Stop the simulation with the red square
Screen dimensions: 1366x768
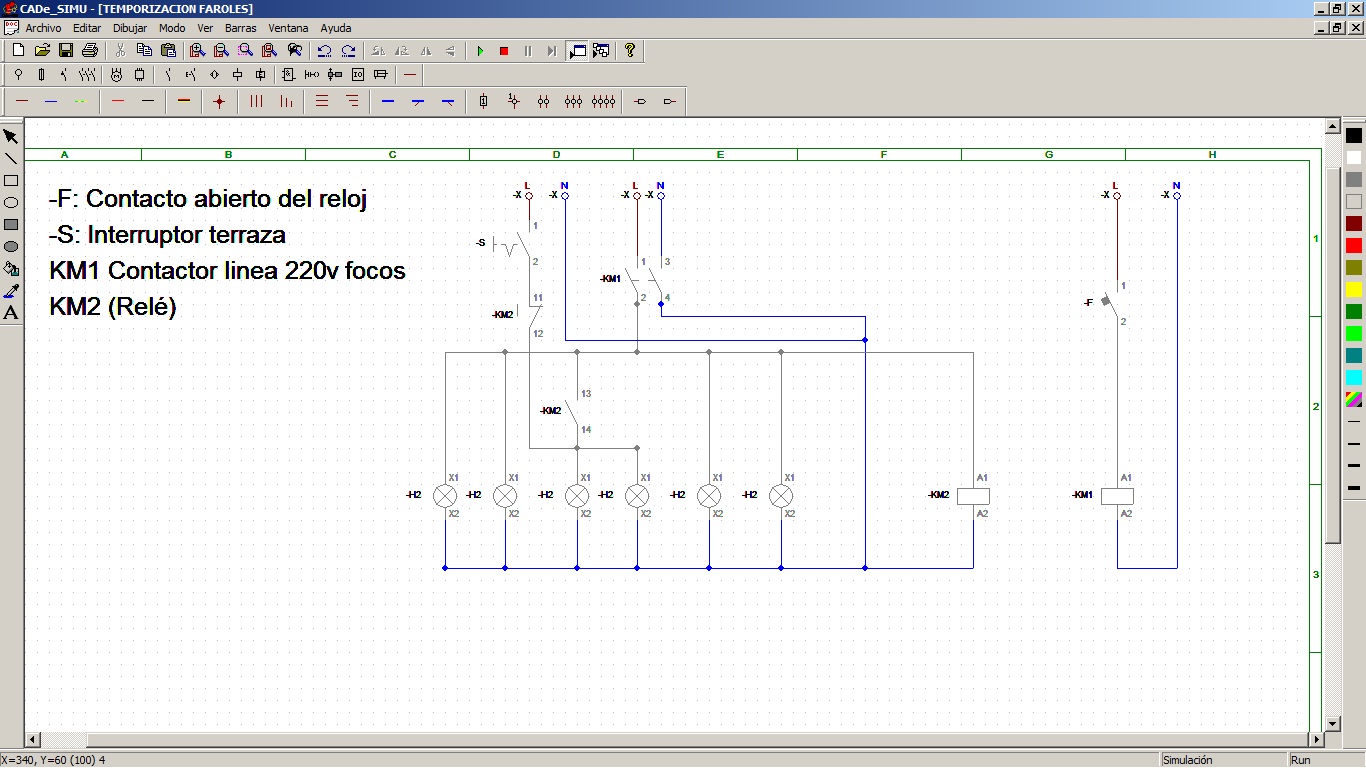coord(504,51)
